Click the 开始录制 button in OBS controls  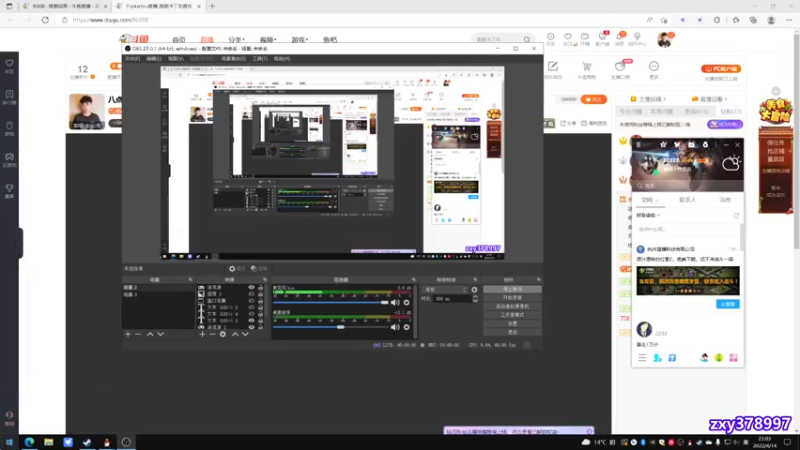512,298
